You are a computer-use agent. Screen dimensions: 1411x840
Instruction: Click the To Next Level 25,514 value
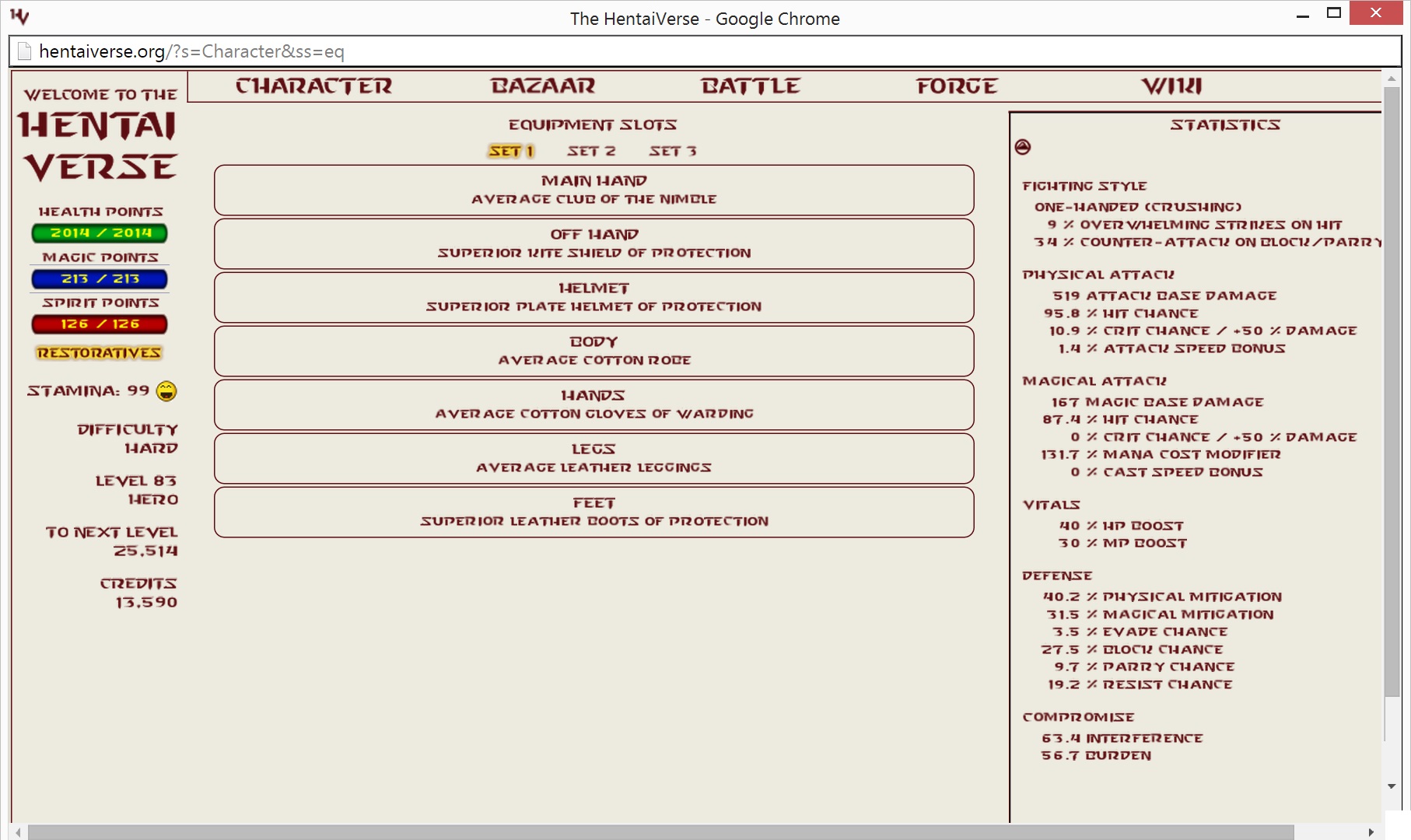click(x=145, y=551)
